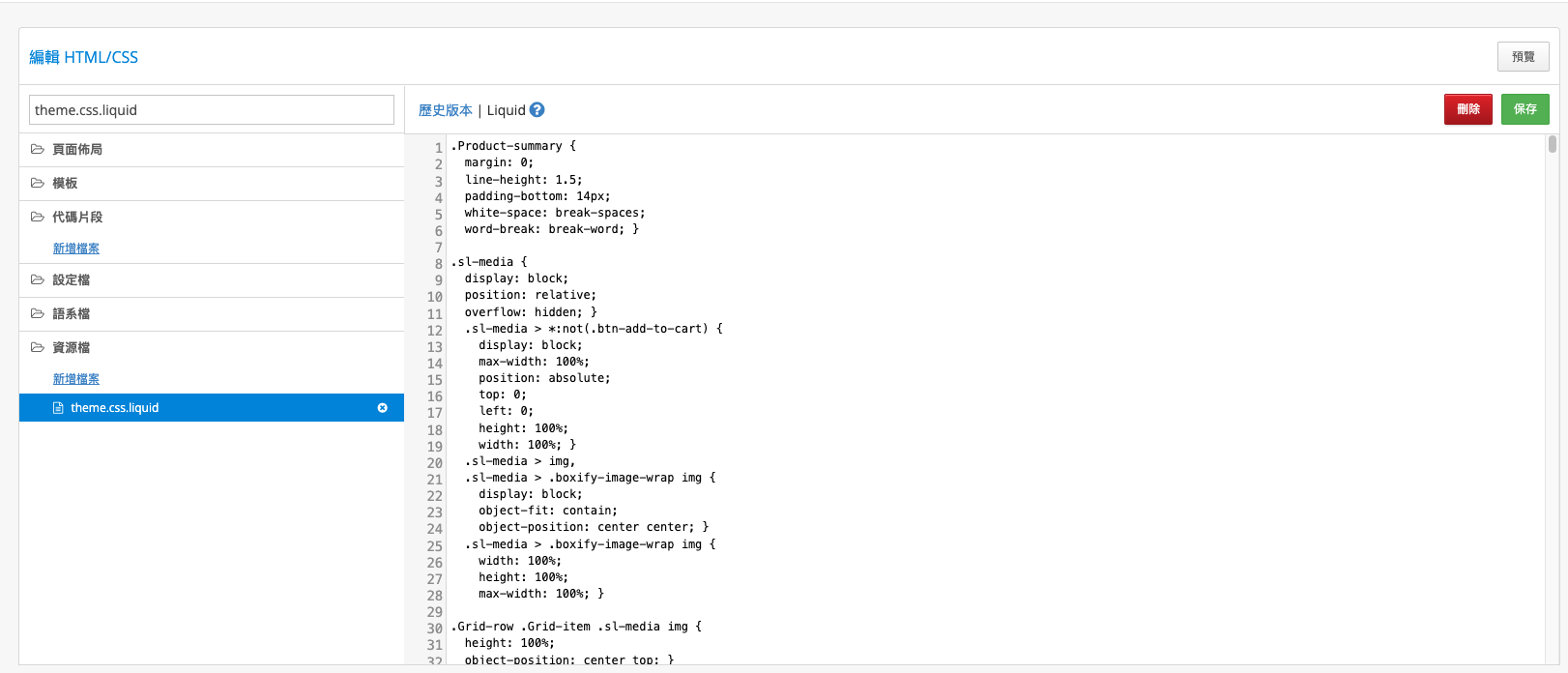Place cursor on 'position: absolute;' line

(545, 378)
